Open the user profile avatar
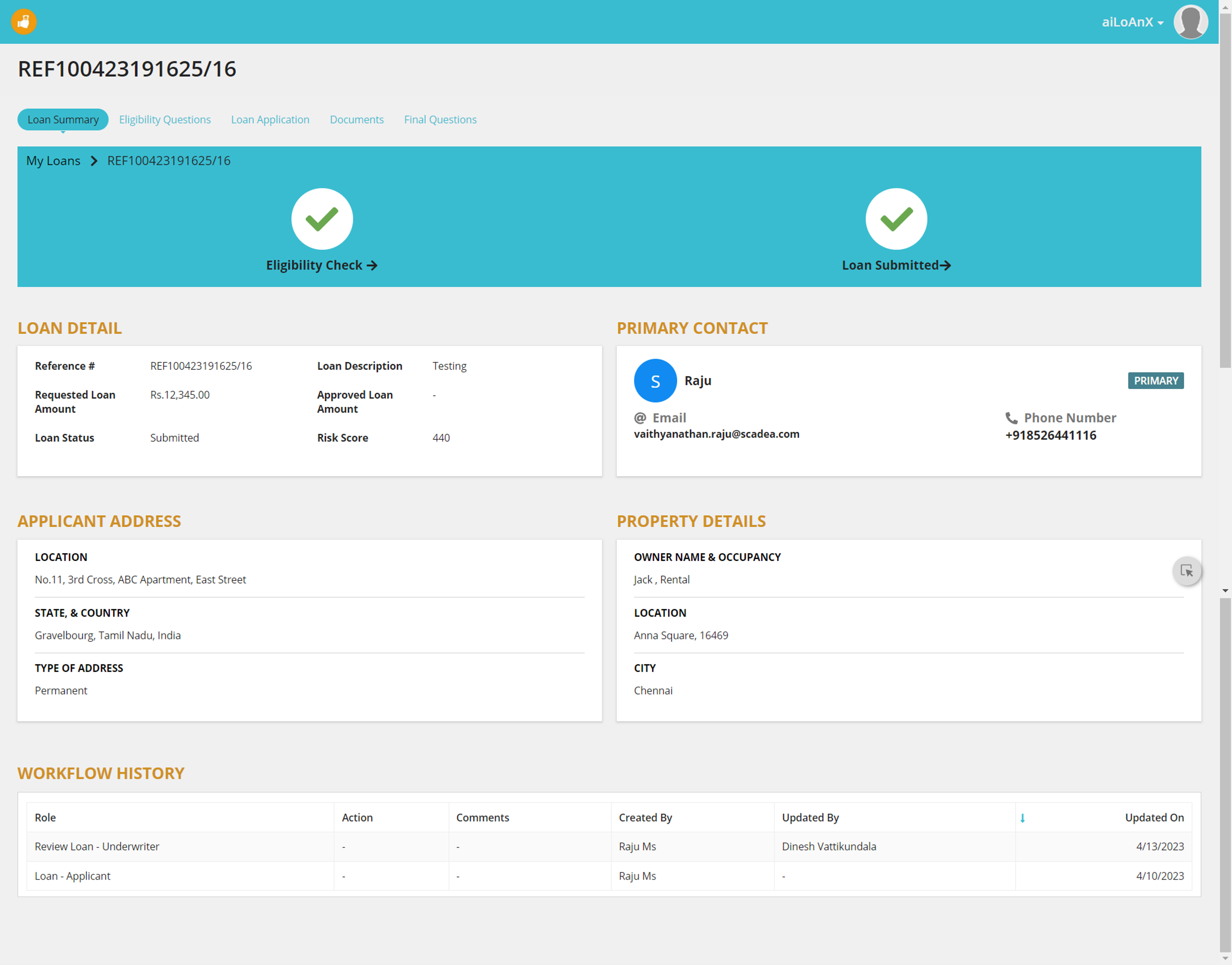This screenshot has width=1232, height=965. pyautogui.click(x=1191, y=22)
